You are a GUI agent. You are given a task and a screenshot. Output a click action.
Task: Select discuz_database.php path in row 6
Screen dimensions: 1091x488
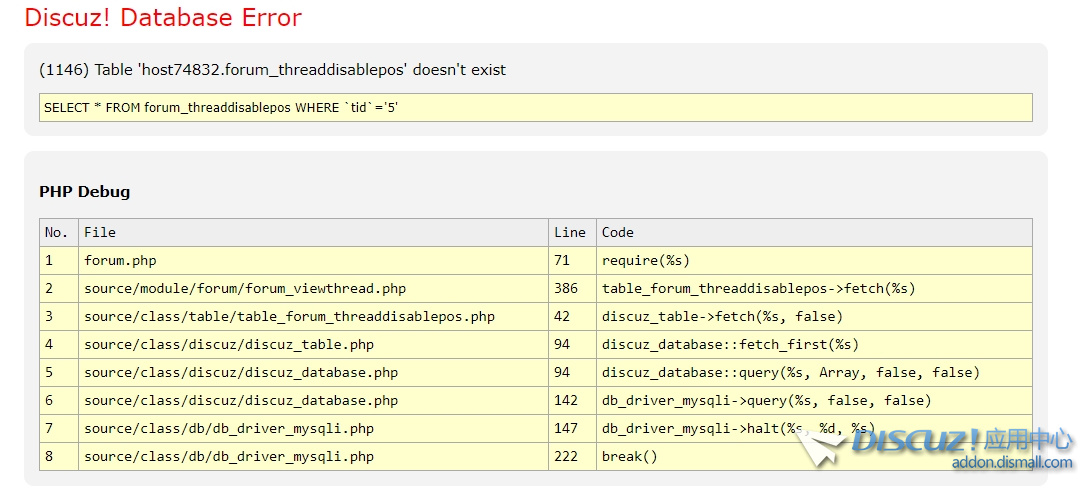pos(241,400)
